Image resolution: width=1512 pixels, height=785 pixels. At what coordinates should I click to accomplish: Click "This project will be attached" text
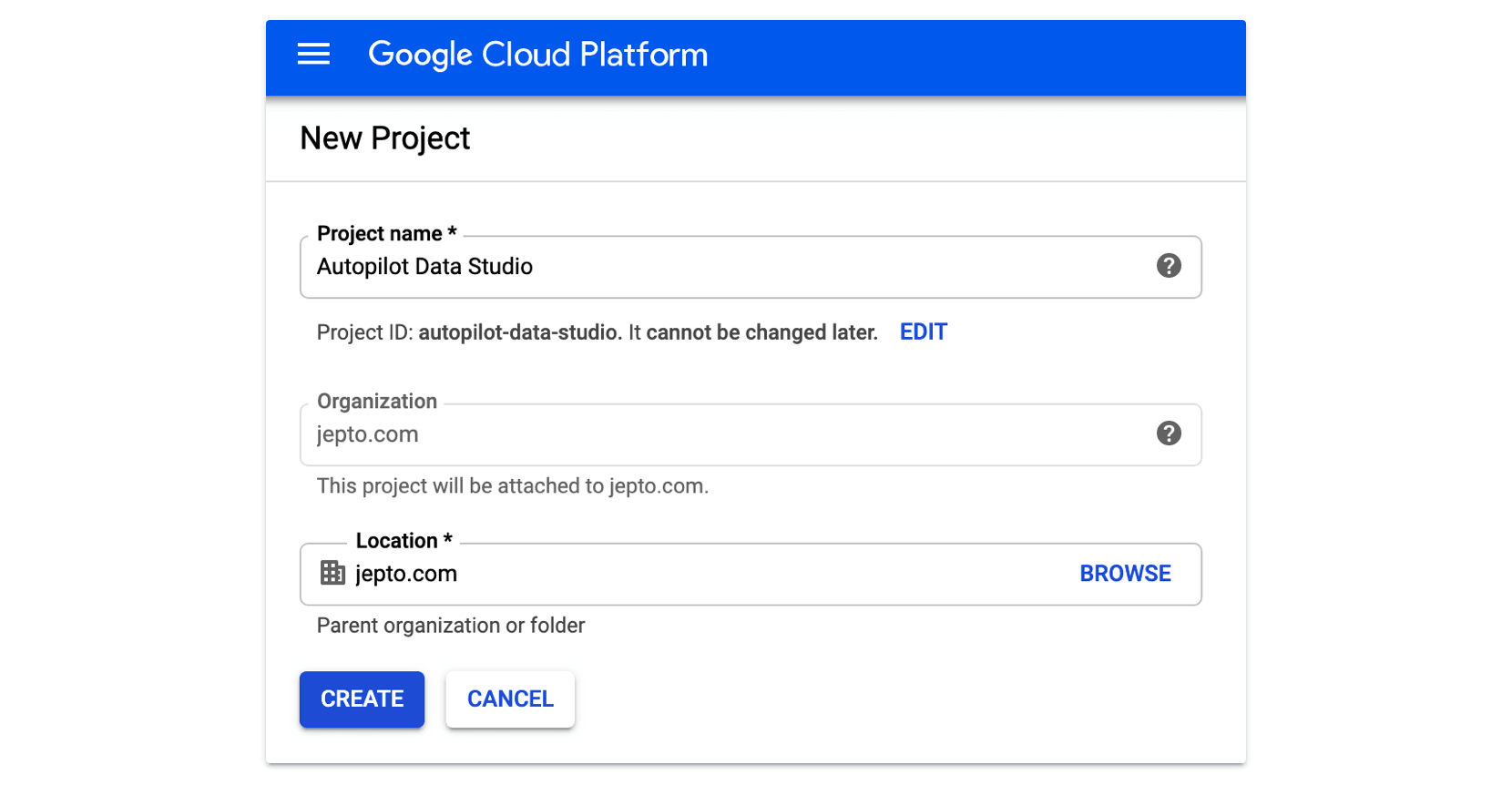click(x=512, y=486)
